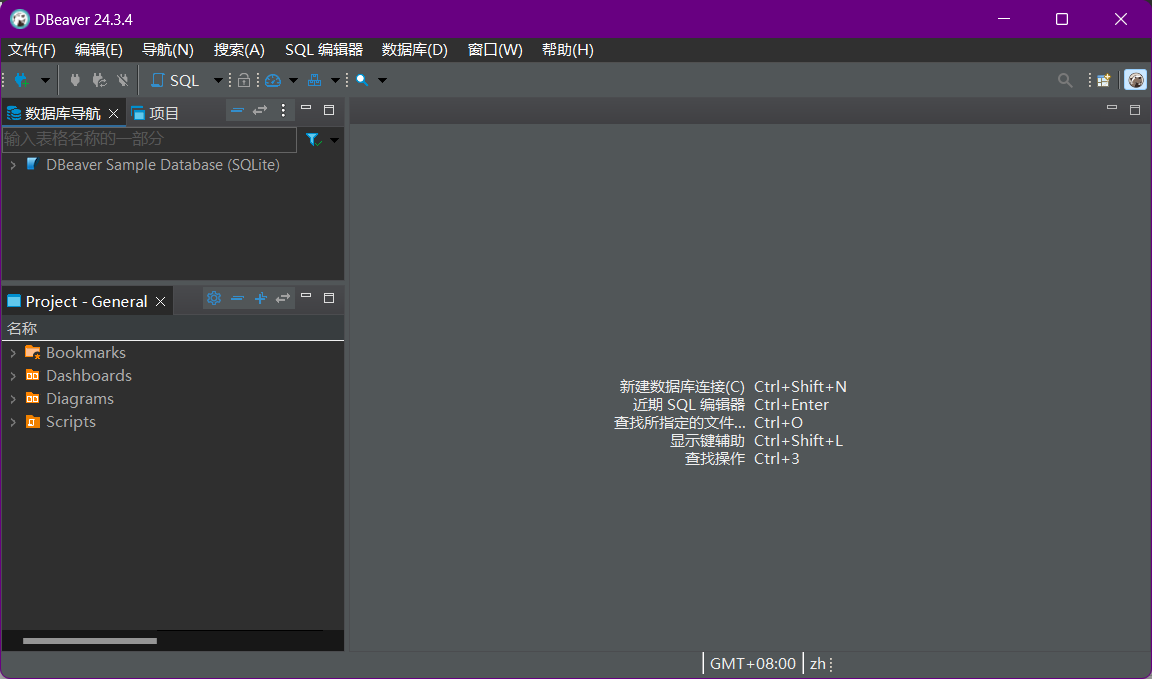Expand the Bookmarks folder arrow
This screenshot has width=1152, height=679.
point(12,353)
